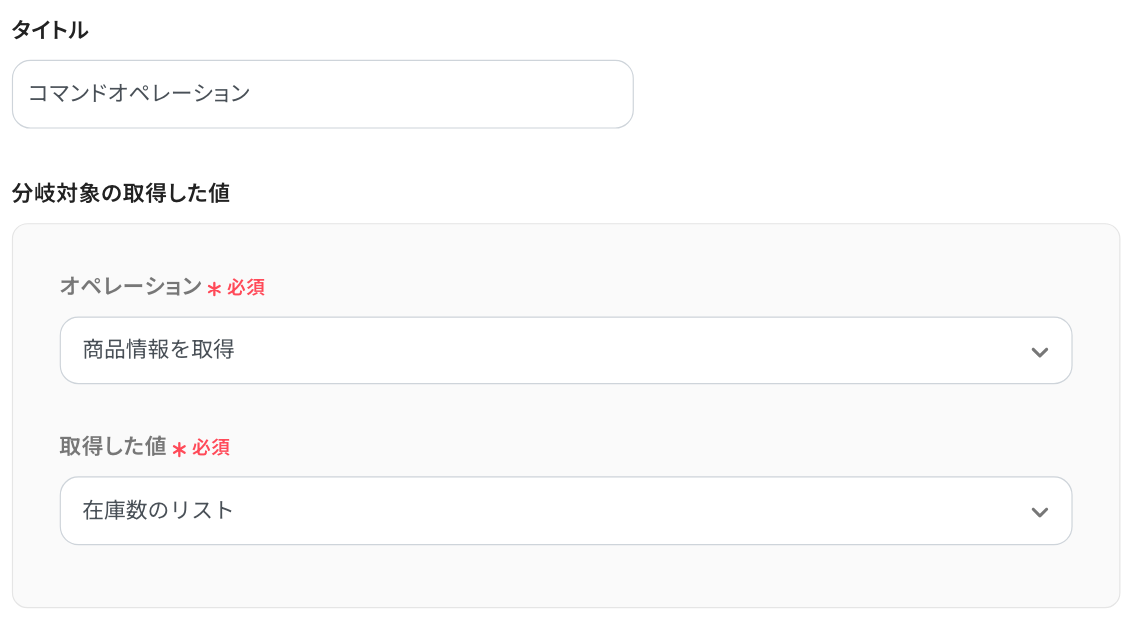The height and width of the screenshot is (622, 1130).
Task: Click the オペレーション field label
Action: pos(131,287)
